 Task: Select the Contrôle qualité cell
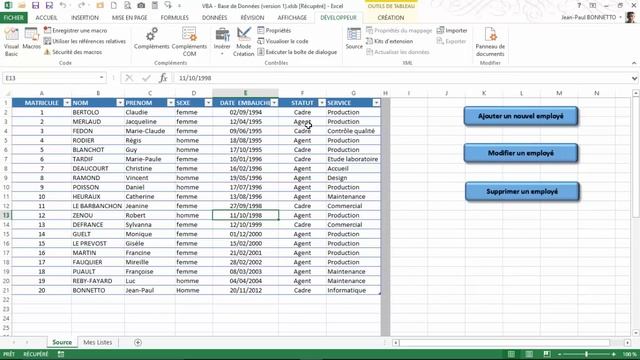pyautogui.click(x=353, y=131)
